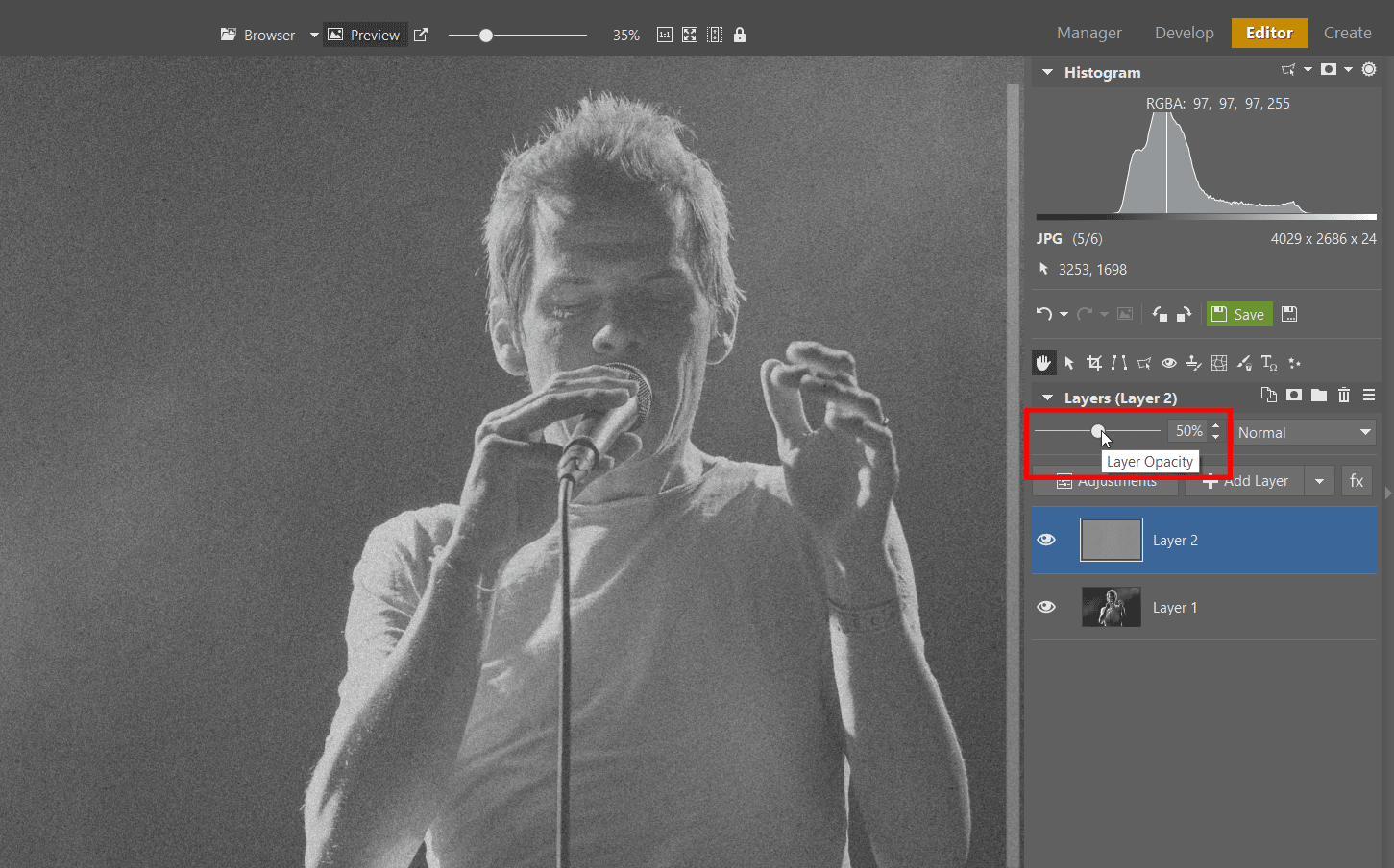Click the green Save button

1239,314
